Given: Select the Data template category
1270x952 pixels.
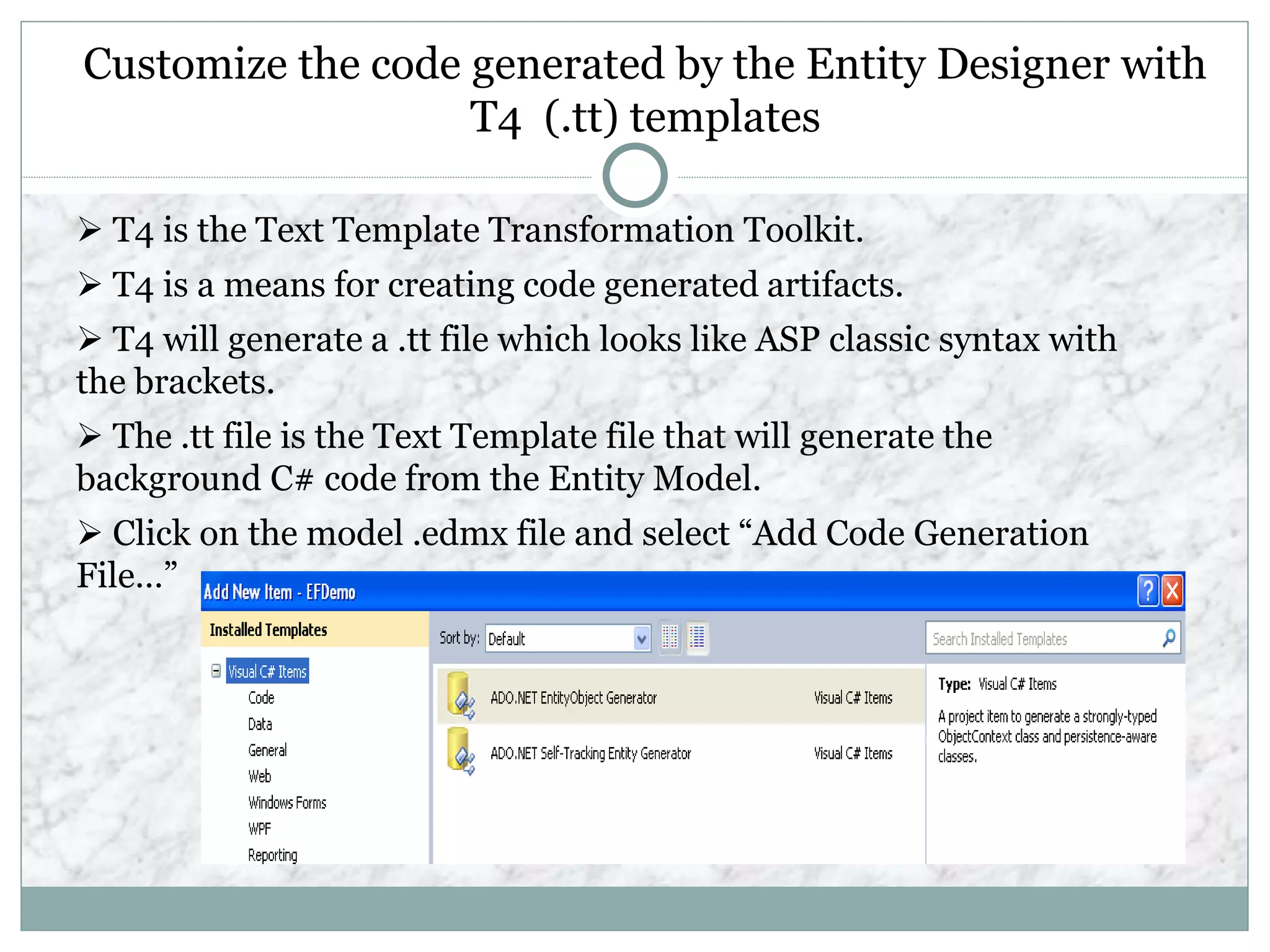Looking at the screenshot, I should tap(260, 724).
